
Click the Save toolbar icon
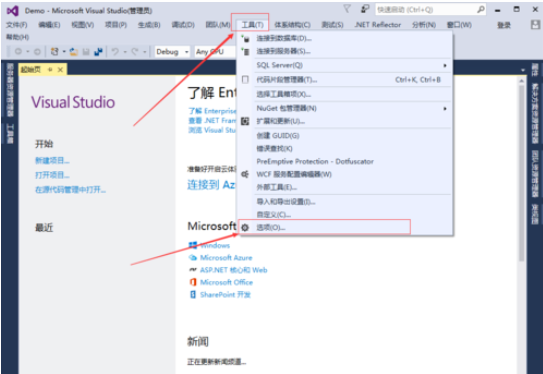click(x=86, y=52)
